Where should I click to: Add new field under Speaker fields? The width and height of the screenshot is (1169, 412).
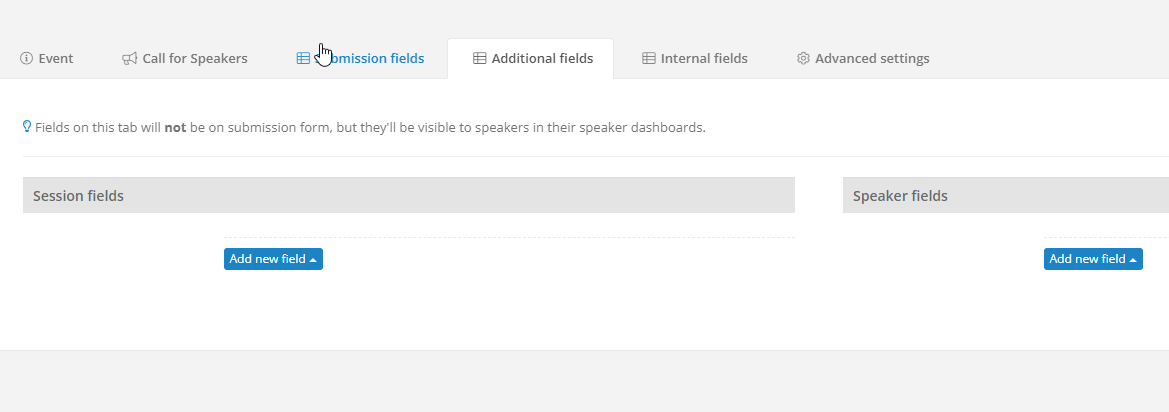[1093, 259]
